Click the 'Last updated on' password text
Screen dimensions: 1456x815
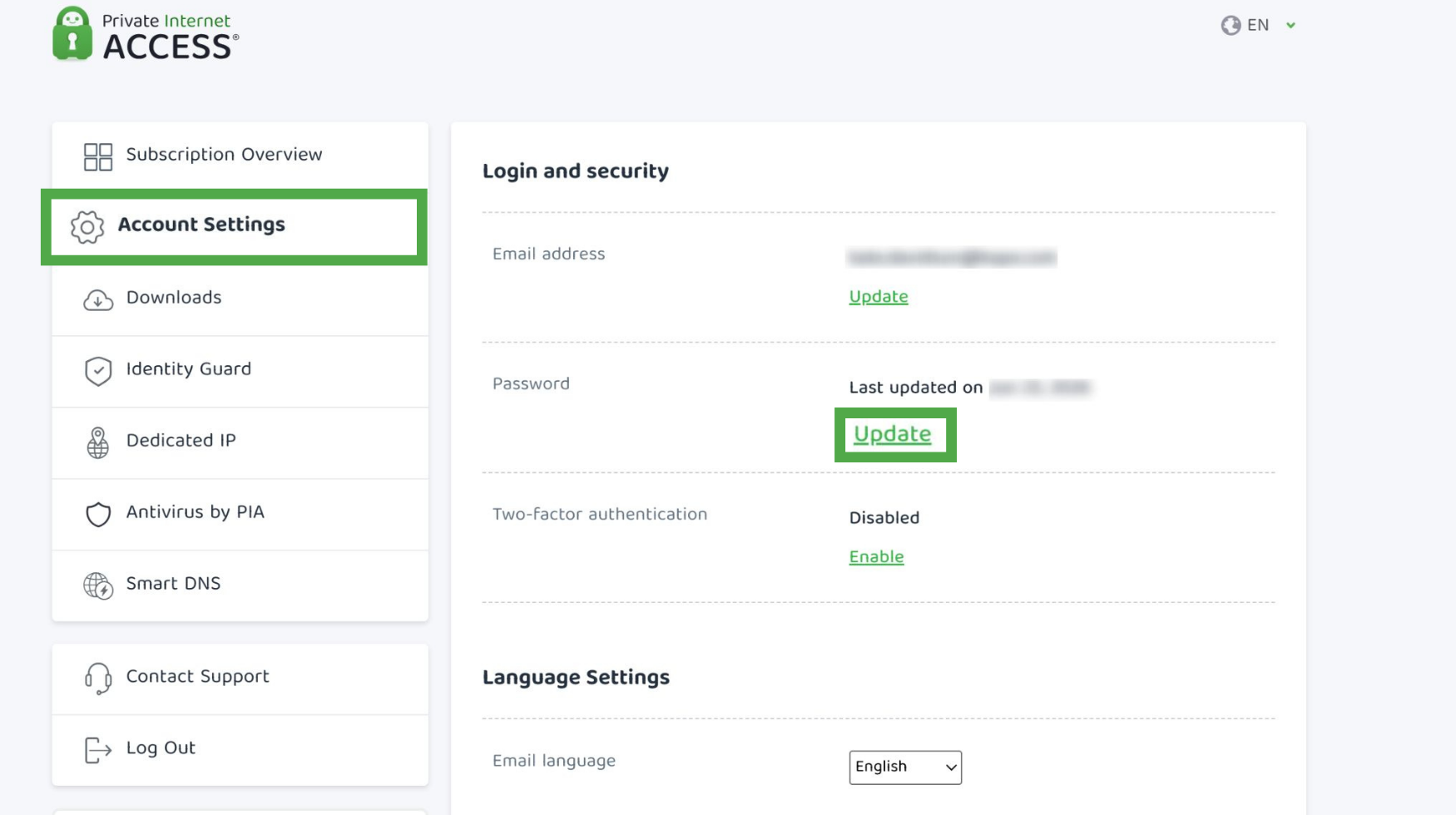click(x=916, y=388)
